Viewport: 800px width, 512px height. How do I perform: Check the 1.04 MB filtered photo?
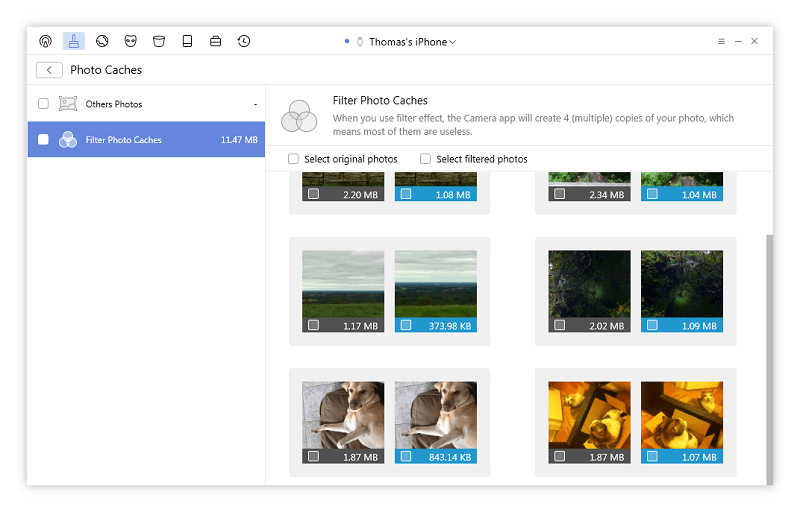(x=652, y=194)
